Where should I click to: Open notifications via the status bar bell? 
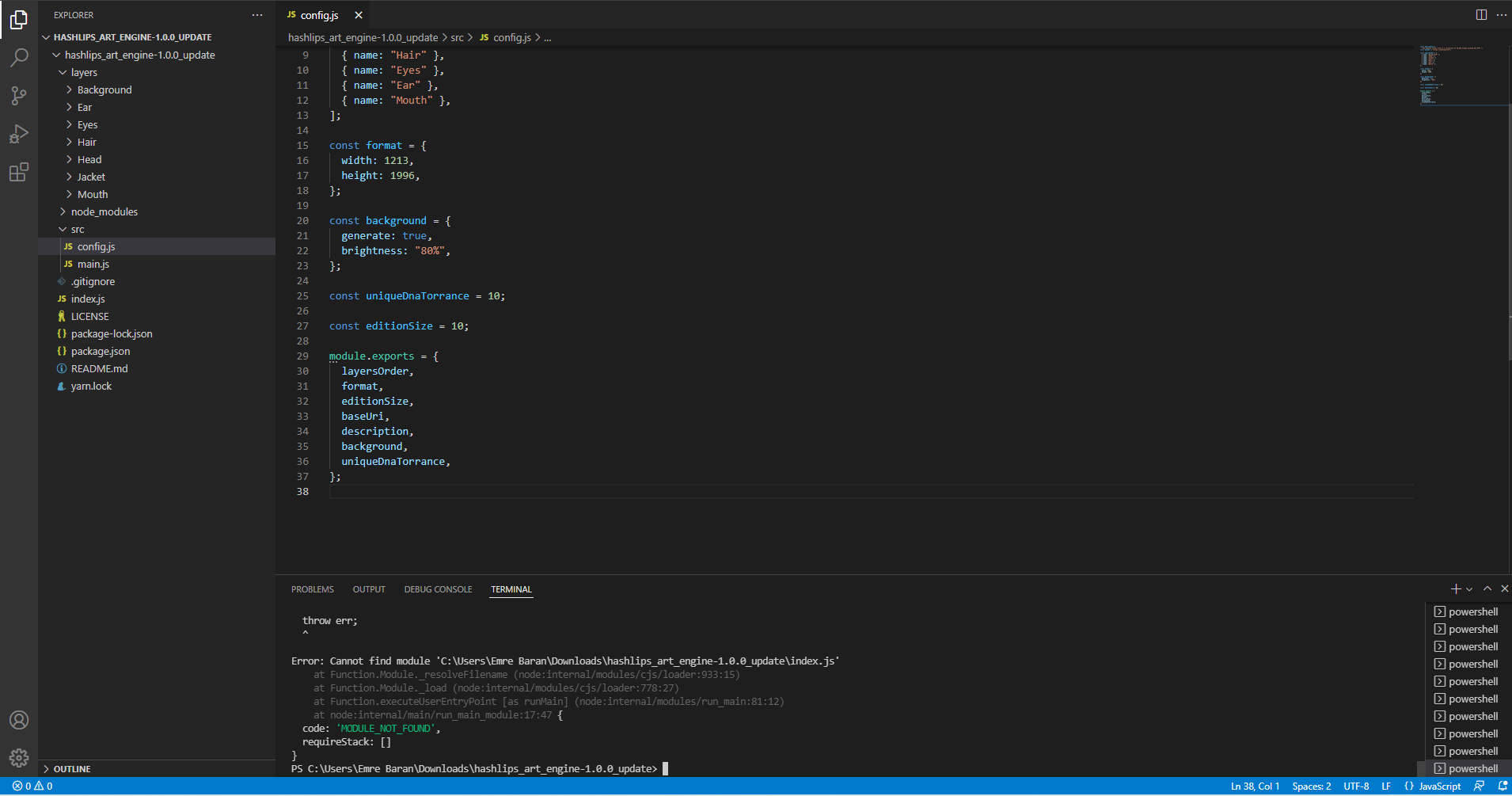click(x=1503, y=786)
